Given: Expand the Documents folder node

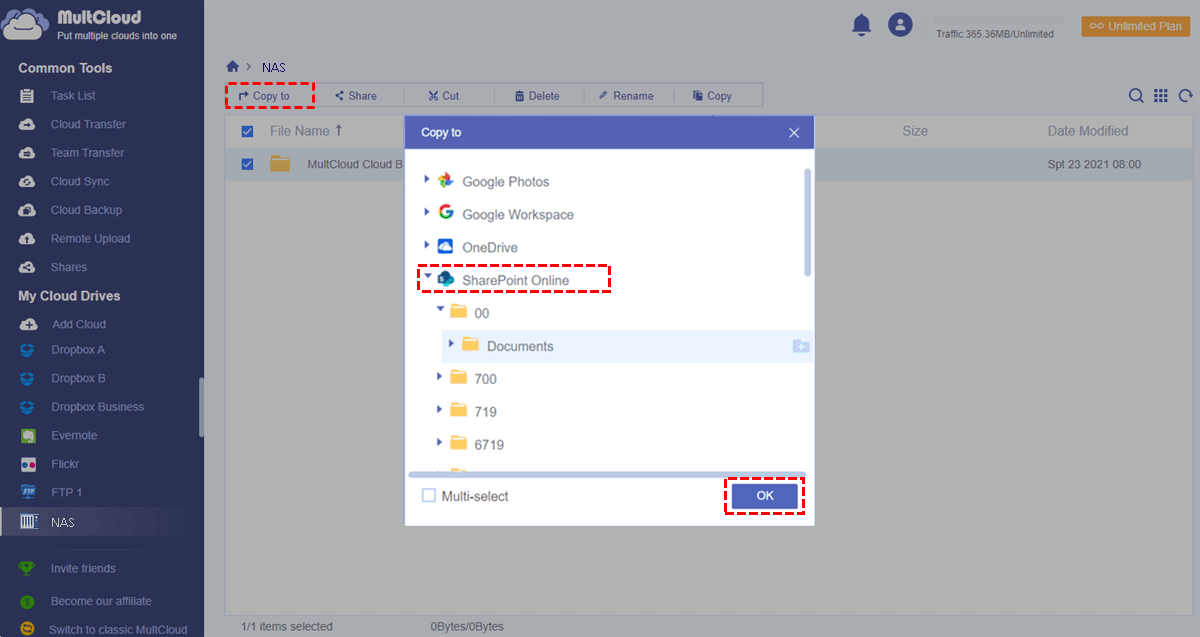Looking at the screenshot, I should [451, 344].
